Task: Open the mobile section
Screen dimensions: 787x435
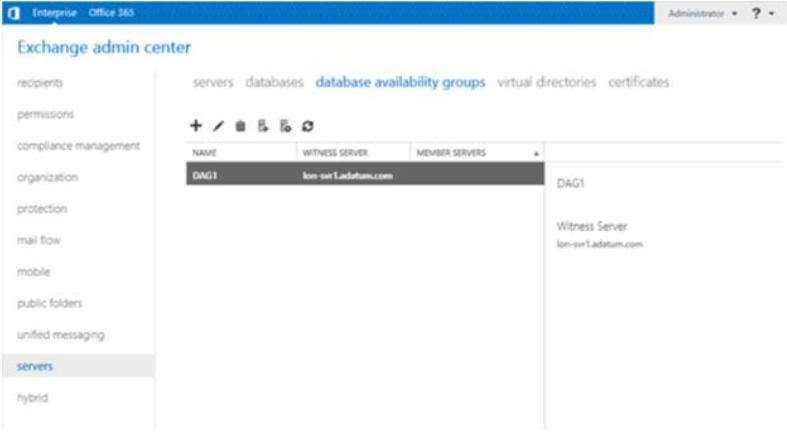Action: tap(34, 272)
